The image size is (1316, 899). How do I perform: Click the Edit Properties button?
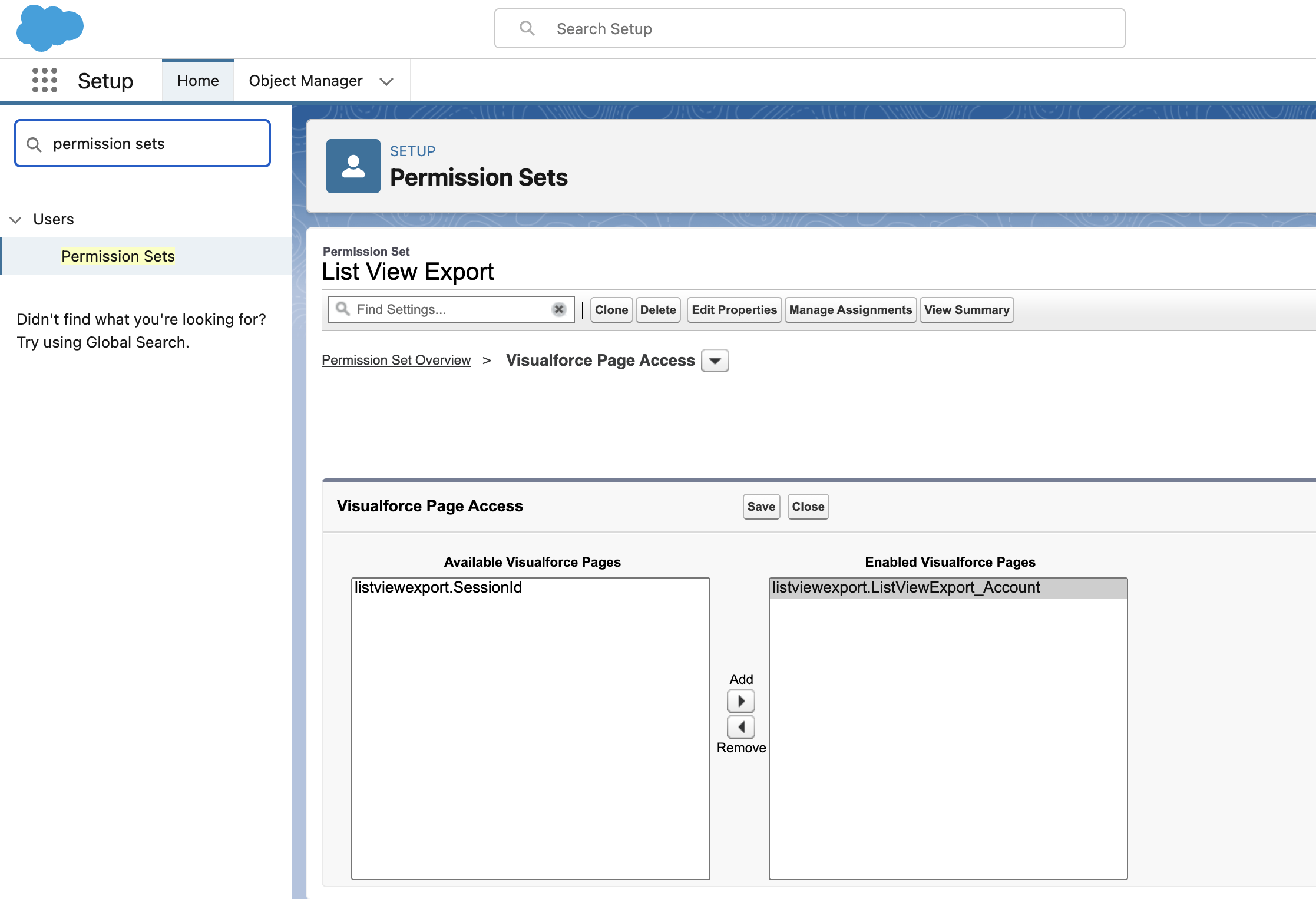click(735, 310)
